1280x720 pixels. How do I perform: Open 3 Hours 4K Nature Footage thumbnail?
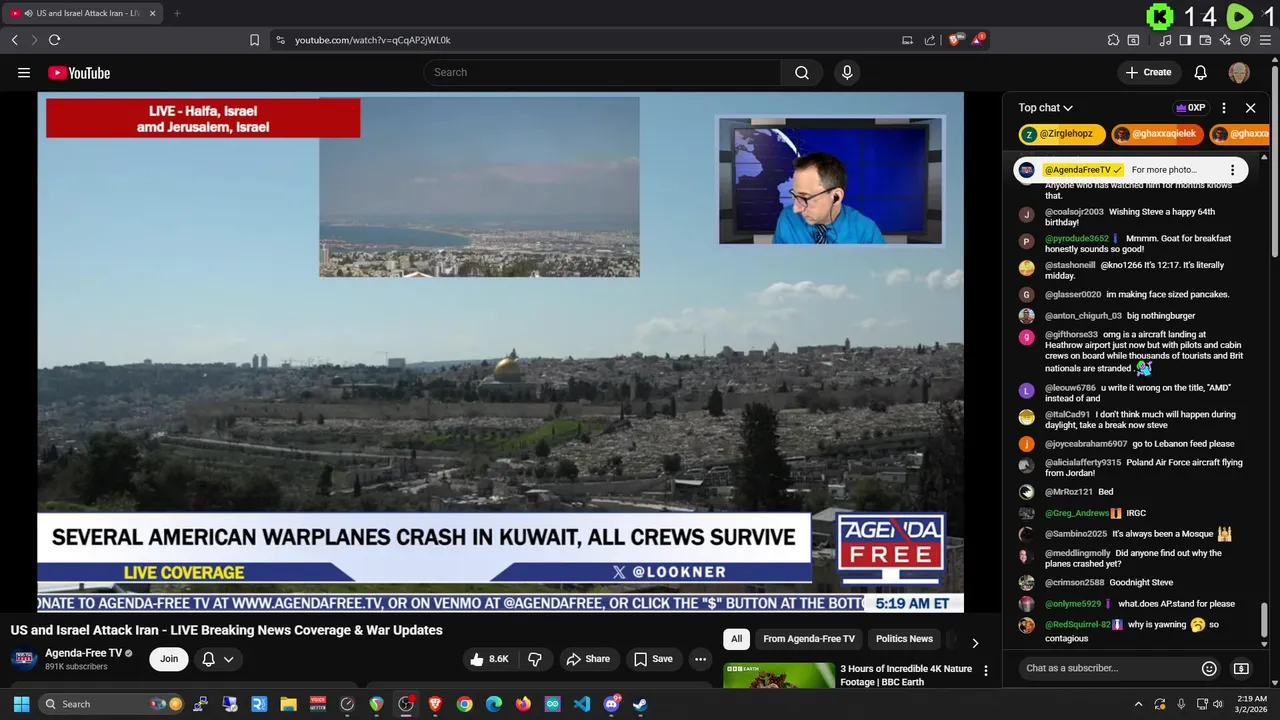click(779, 675)
